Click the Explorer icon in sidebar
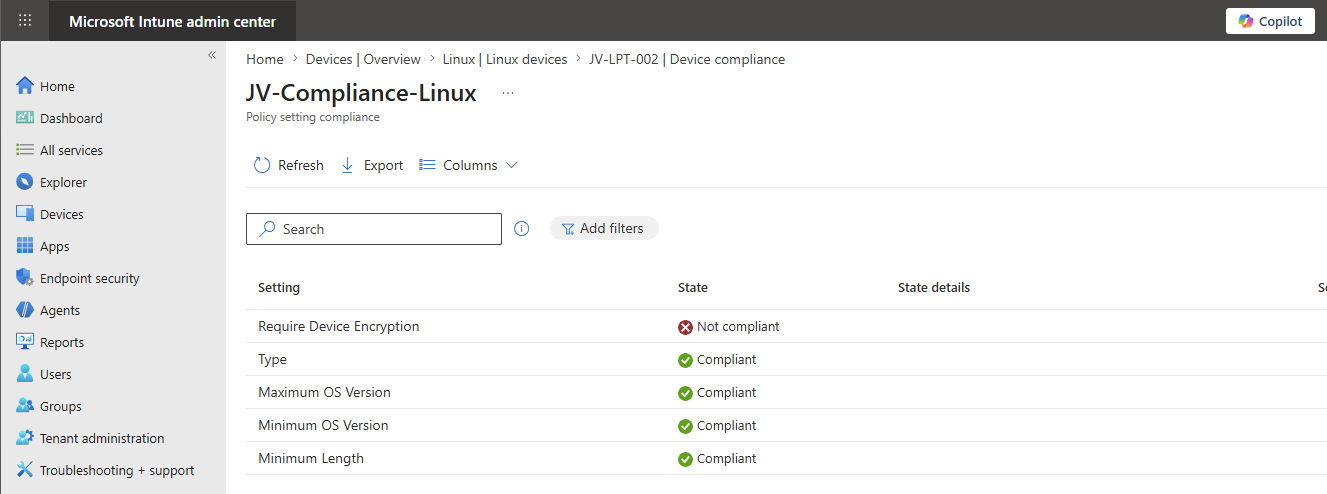Viewport: 1327px width, 494px height. point(25,182)
